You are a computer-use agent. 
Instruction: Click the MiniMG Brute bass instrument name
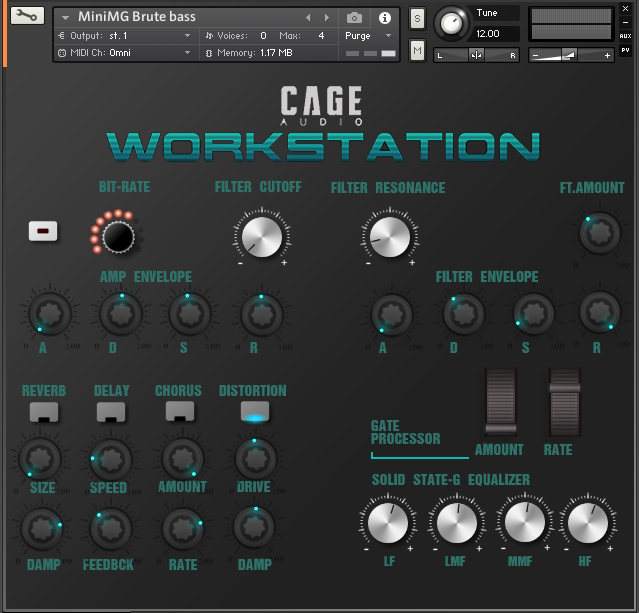[x=137, y=17]
